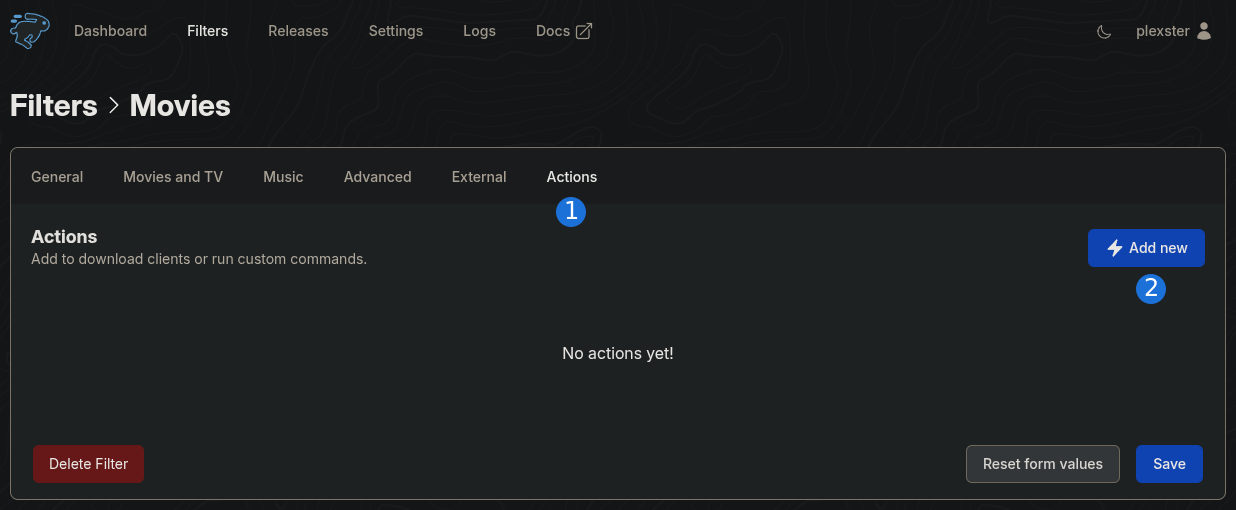The width and height of the screenshot is (1236, 510).
Task: Open the Dashboard page
Action: click(110, 31)
